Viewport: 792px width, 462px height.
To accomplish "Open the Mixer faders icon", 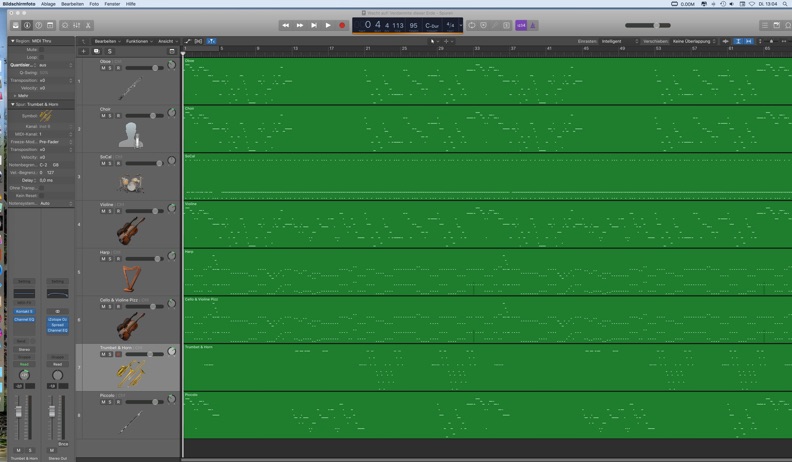I will click(x=76, y=25).
